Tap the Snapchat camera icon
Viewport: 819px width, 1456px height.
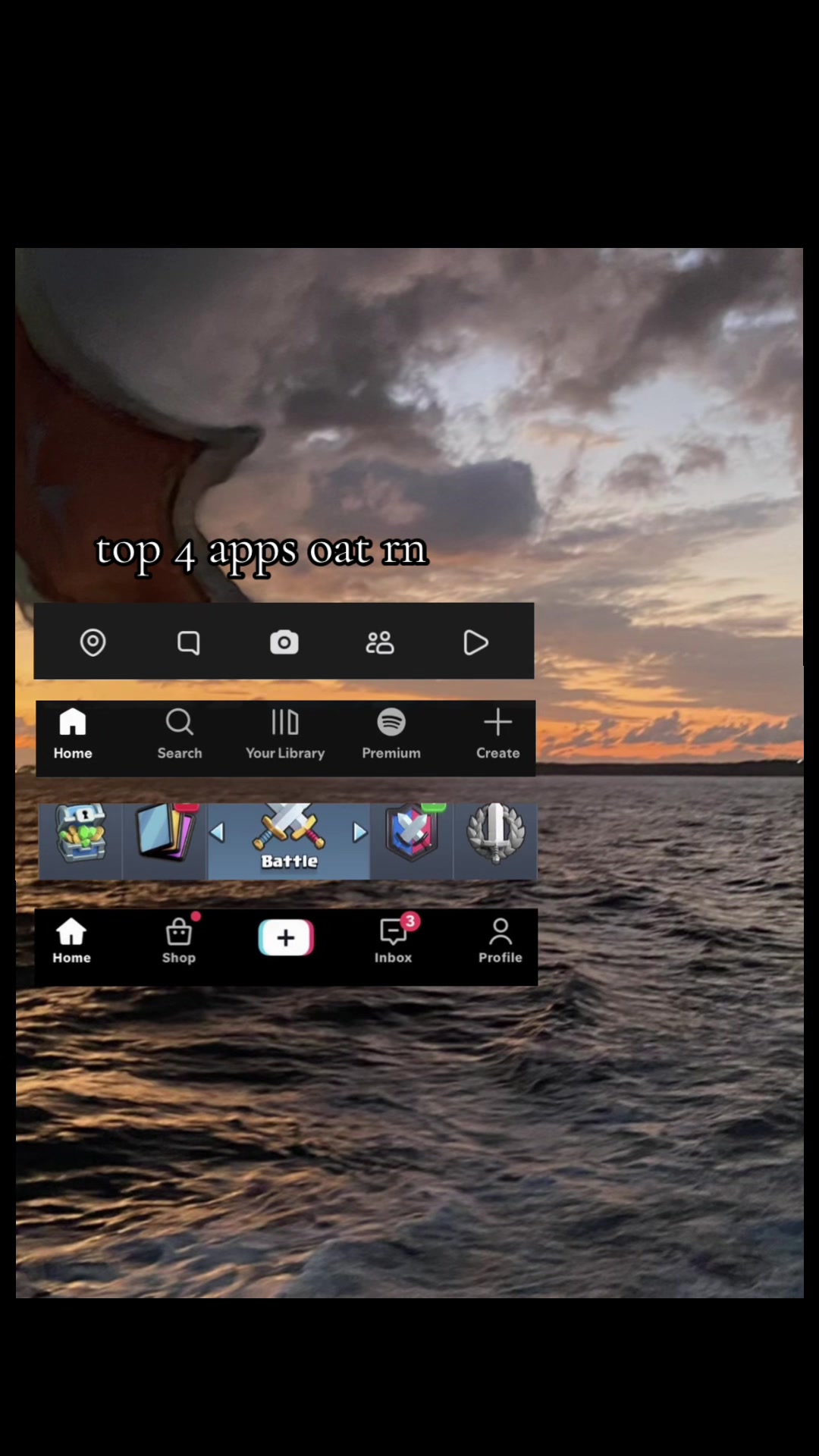point(284,642)
